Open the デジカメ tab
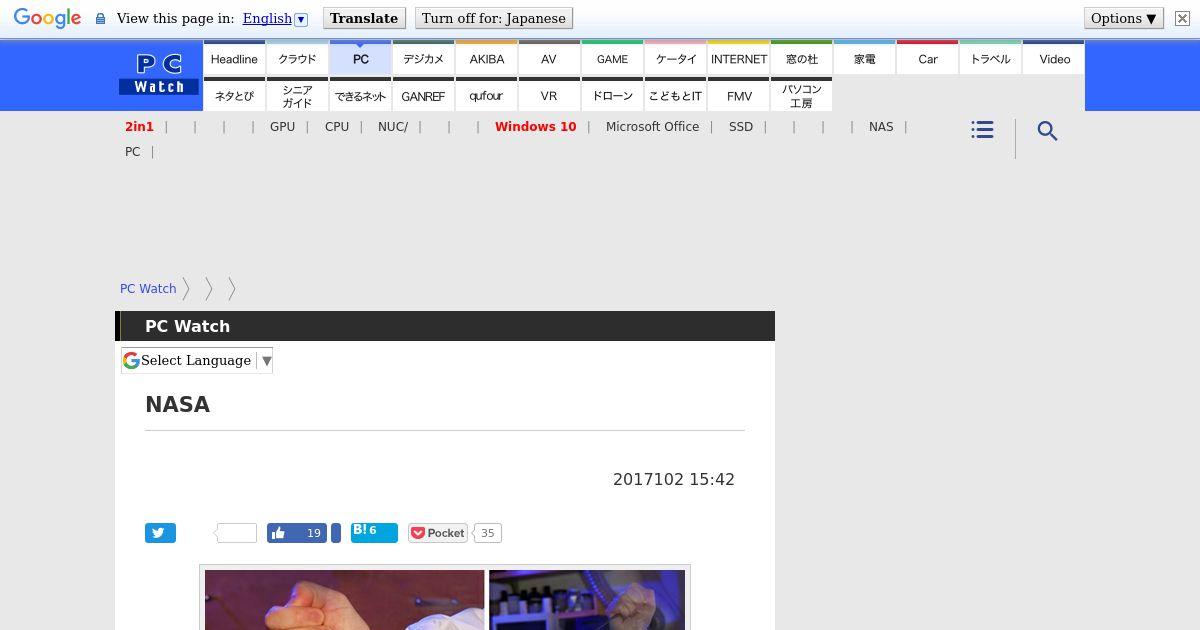 (423, 59)
